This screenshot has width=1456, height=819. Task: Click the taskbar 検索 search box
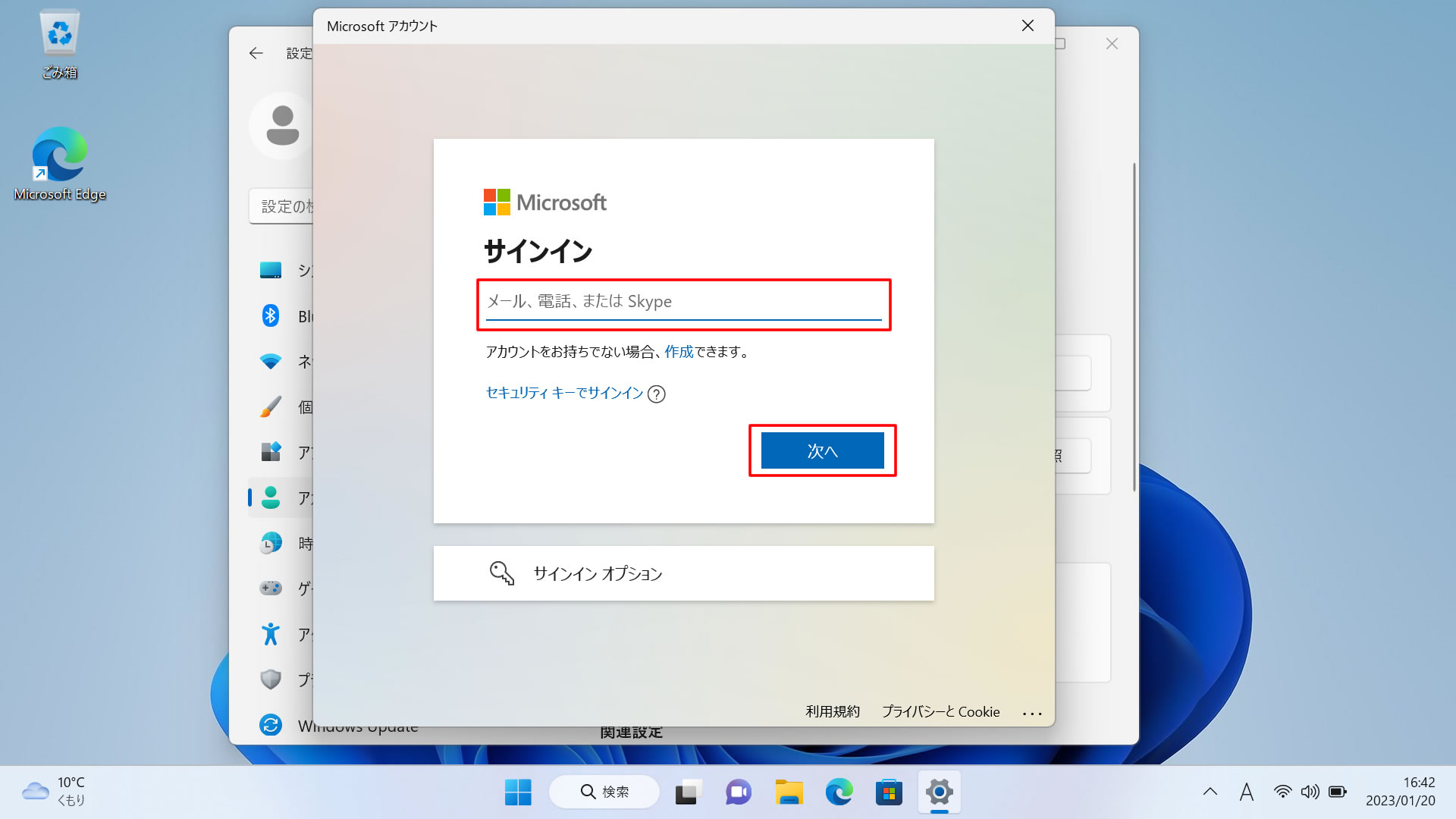pos(604,792)
